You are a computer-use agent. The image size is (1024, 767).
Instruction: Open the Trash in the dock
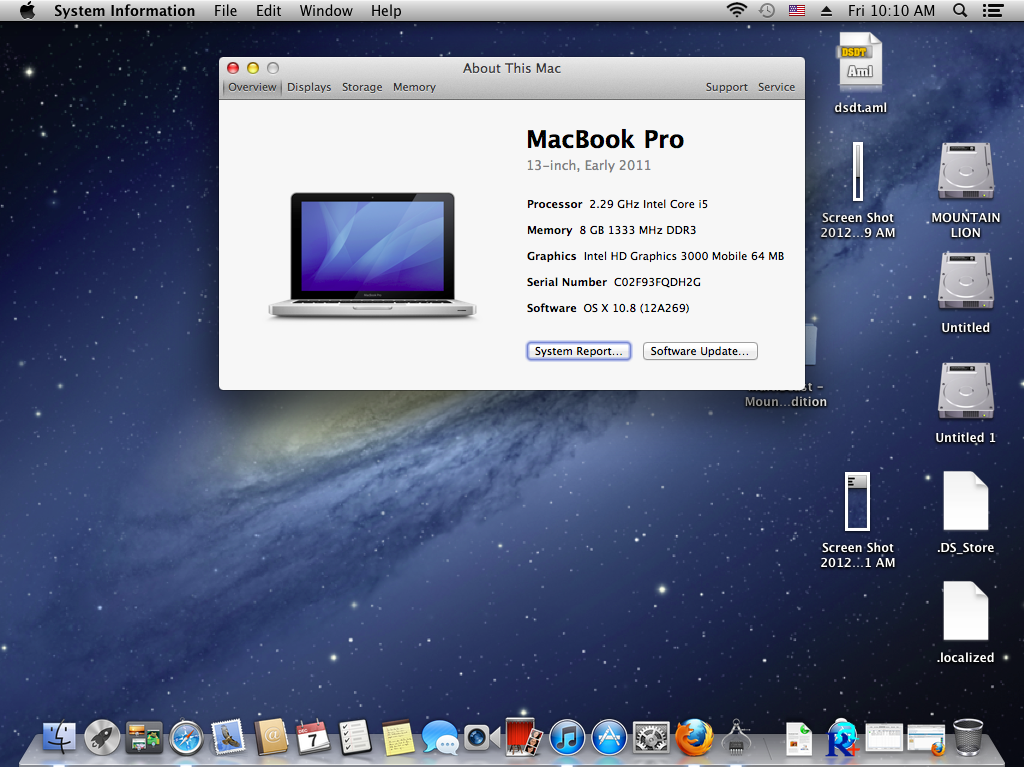(x=967, y=738)
